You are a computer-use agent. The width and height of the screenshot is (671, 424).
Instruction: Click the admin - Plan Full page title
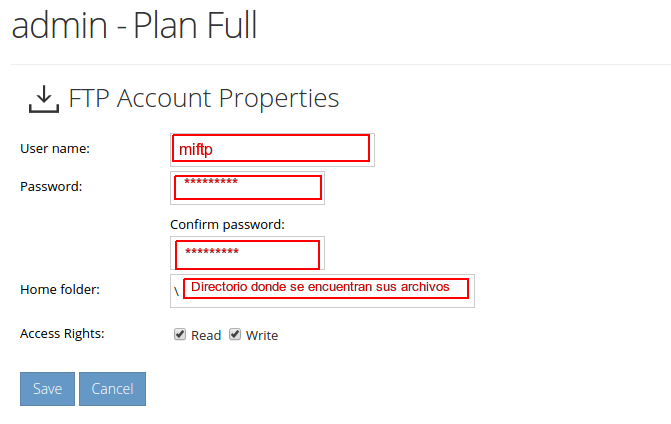coord(134,26)
